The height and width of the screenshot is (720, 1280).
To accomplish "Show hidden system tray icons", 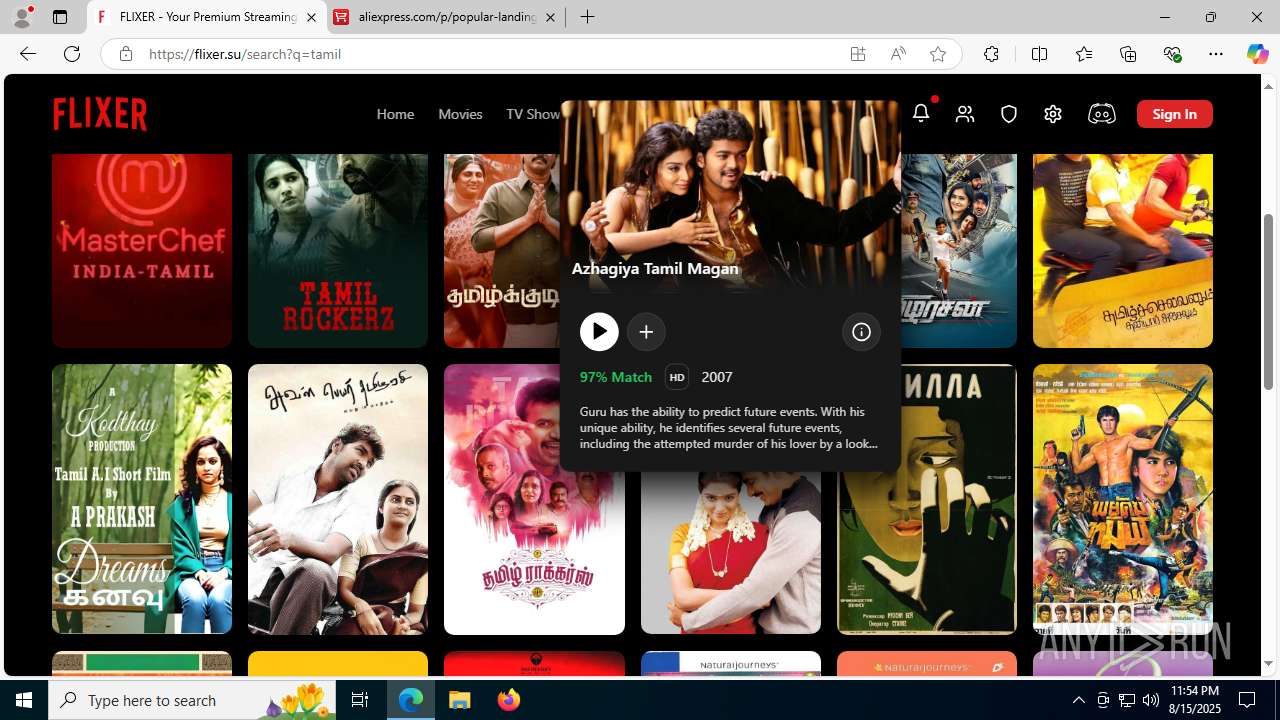I will click(x=1078, y=700).
